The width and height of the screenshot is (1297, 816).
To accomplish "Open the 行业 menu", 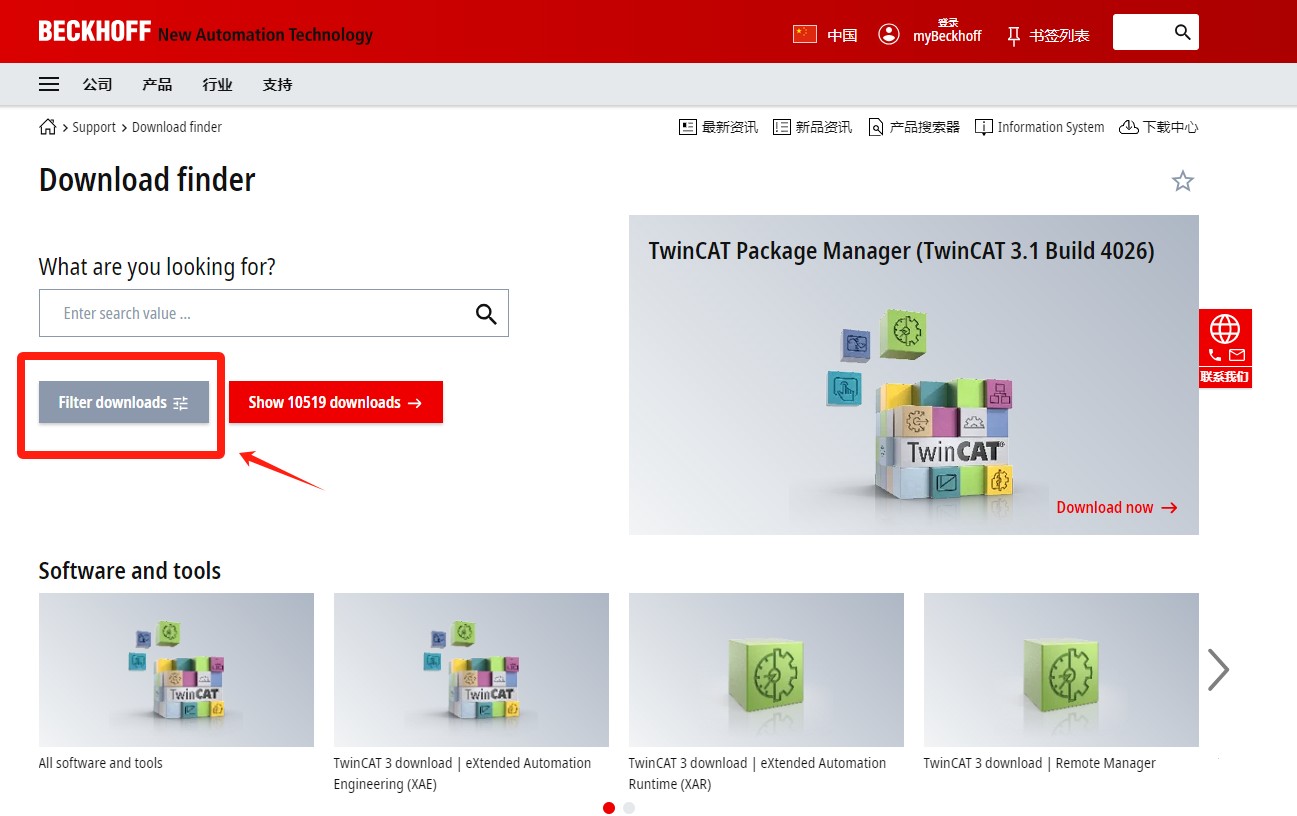I will point(217,85).
